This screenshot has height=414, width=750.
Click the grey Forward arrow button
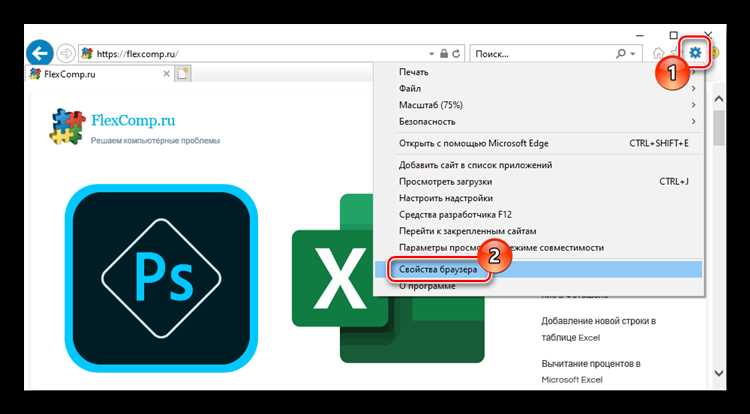click(x=66, y=54)
